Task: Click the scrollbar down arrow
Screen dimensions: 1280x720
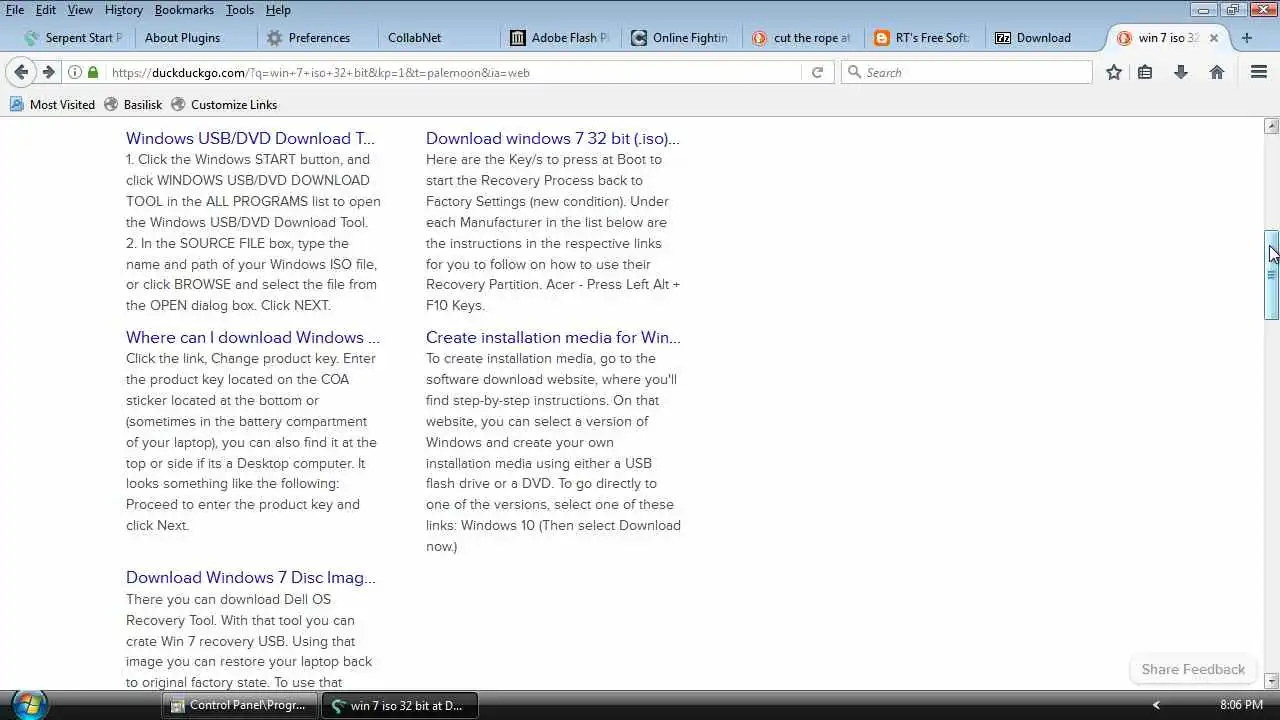Action: (x=1272, y=681)
